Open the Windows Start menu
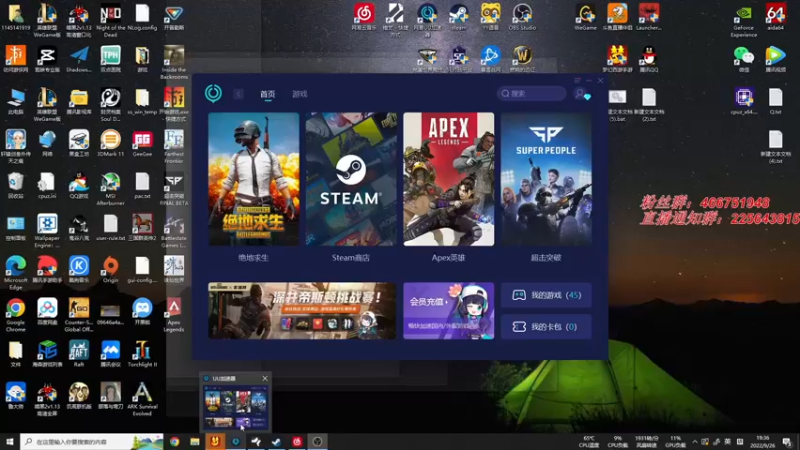 point(10,442)
